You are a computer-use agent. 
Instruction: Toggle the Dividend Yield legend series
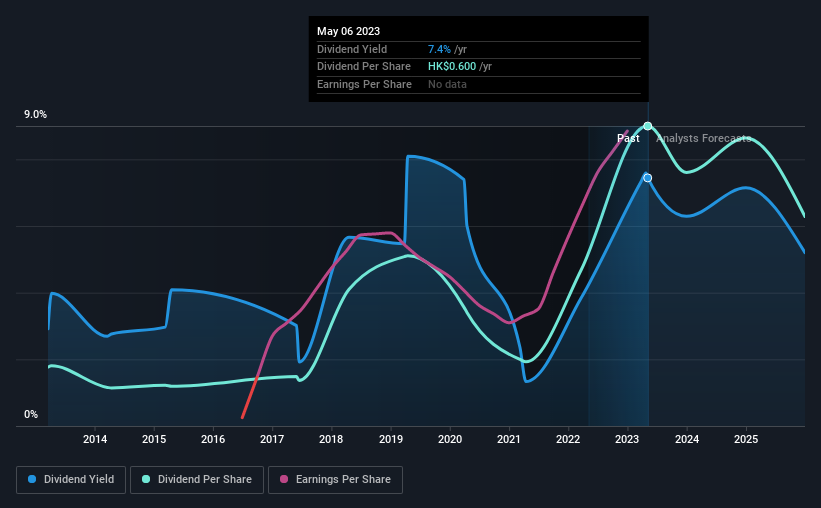pos(71,480)
